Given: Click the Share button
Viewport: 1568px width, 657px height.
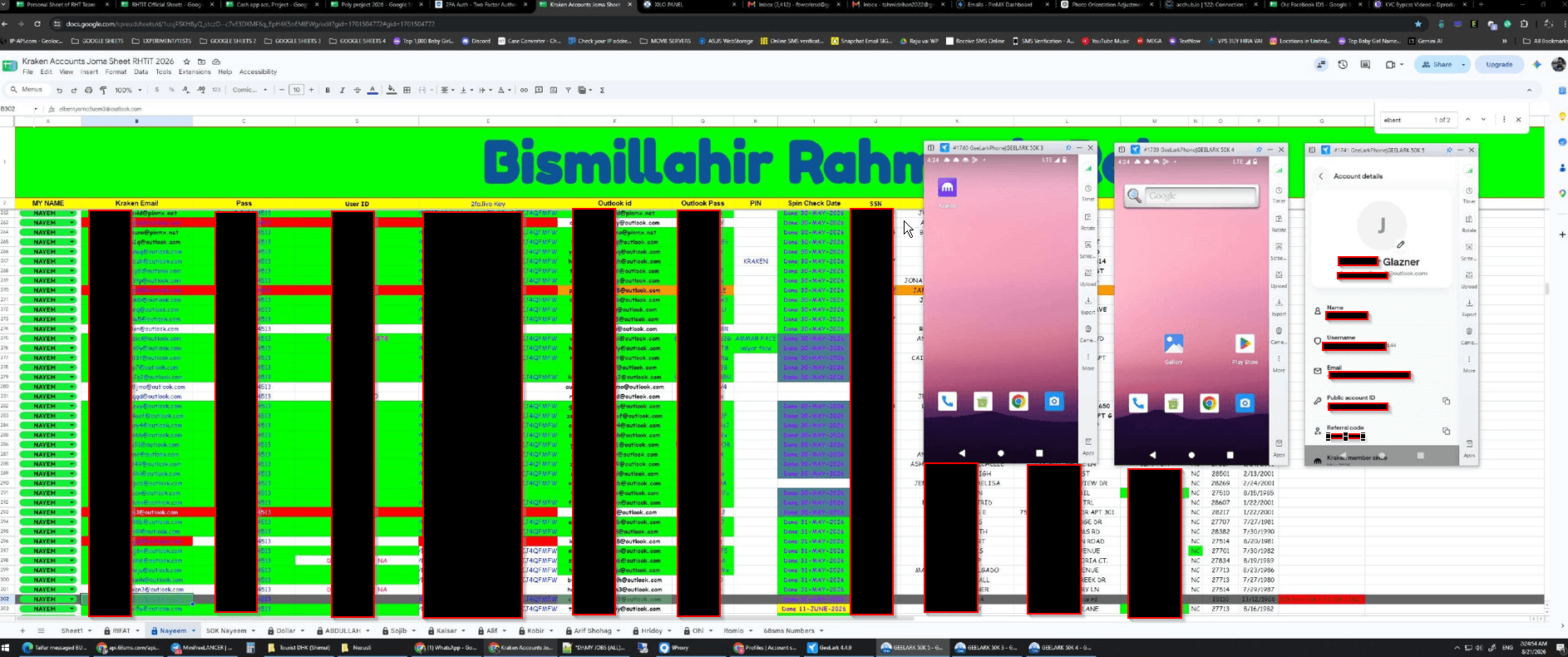Looking at the screenshot, I should [1437, 64].
